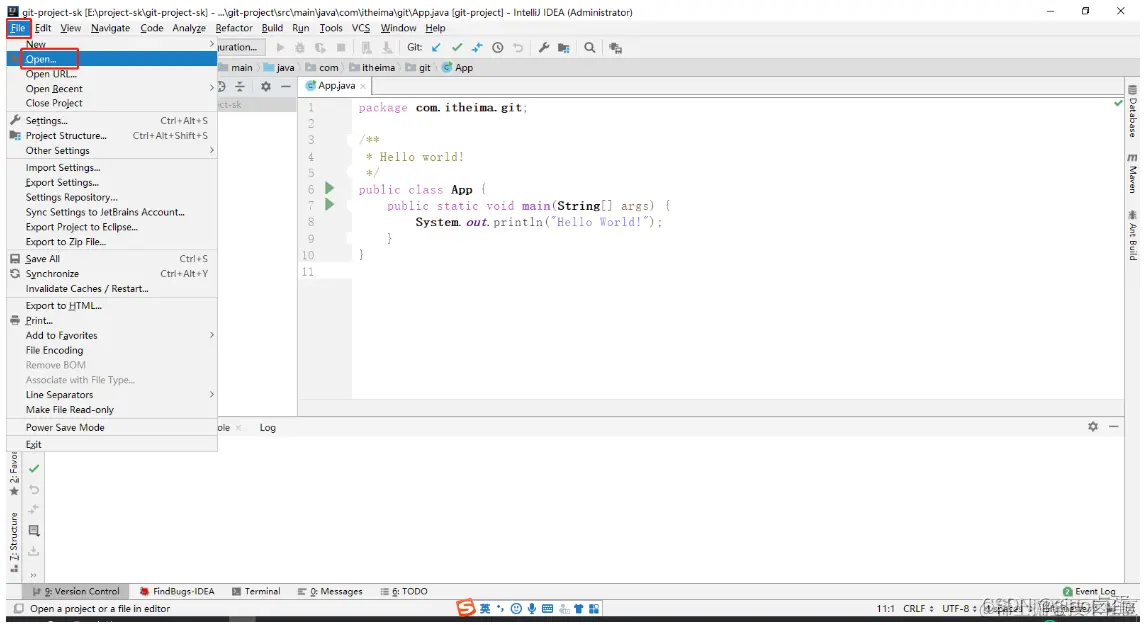This screenshot has height=625, width=1145.
Task: Open settings wrench icon in toolbar
Action: (543, 47)
